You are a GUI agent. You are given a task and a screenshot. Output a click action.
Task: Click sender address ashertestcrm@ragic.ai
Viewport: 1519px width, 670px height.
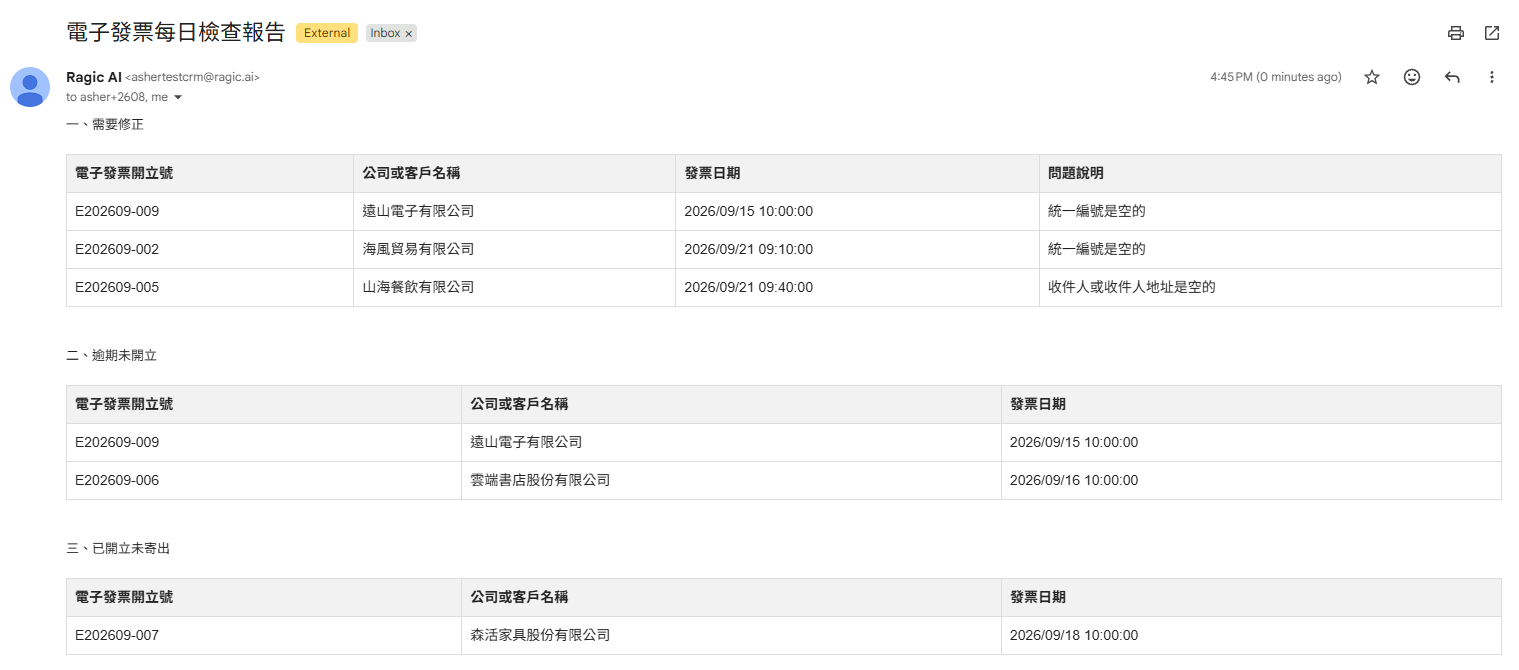point(192,77)
